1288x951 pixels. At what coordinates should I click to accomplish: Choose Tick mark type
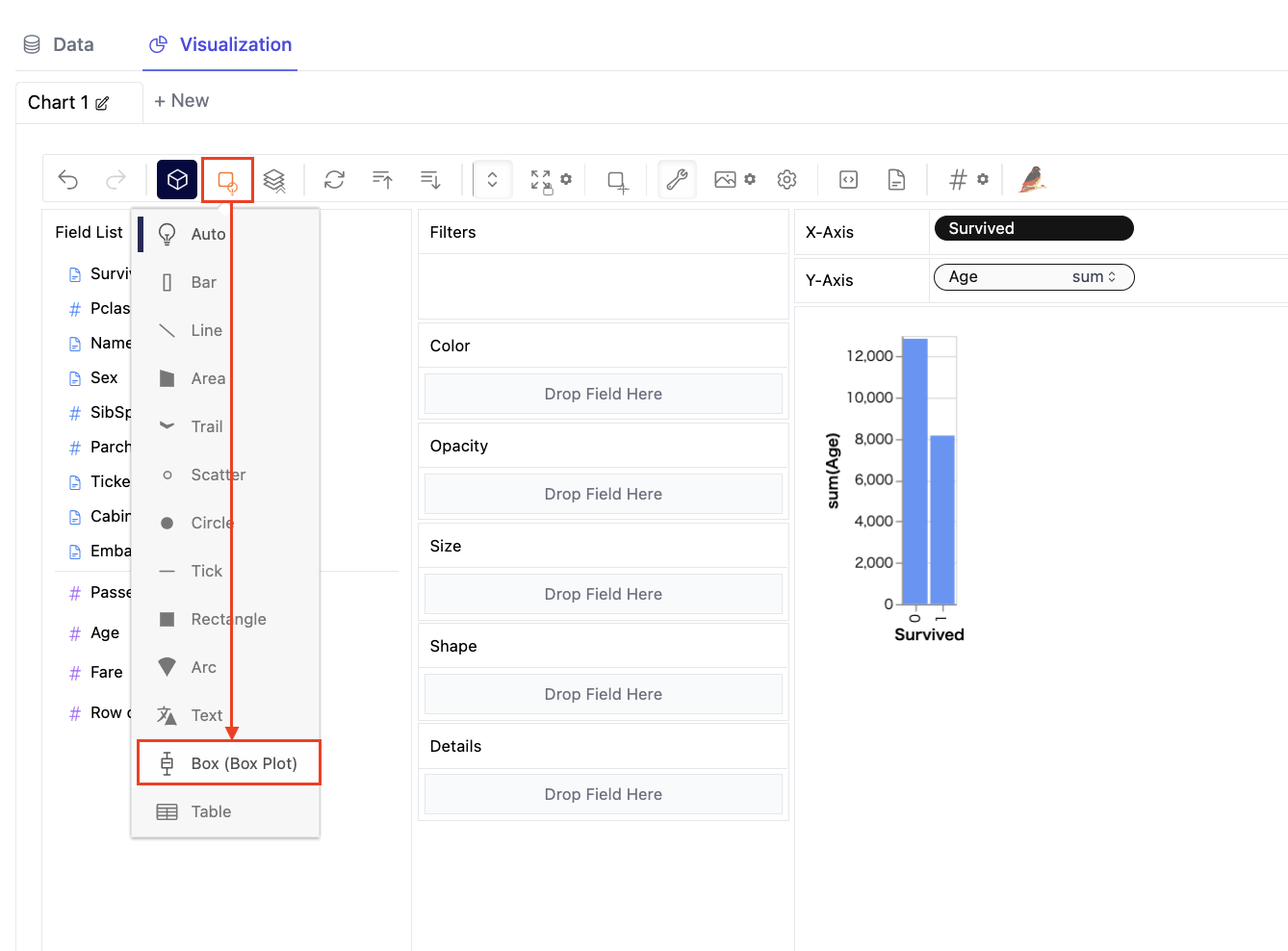225,571
